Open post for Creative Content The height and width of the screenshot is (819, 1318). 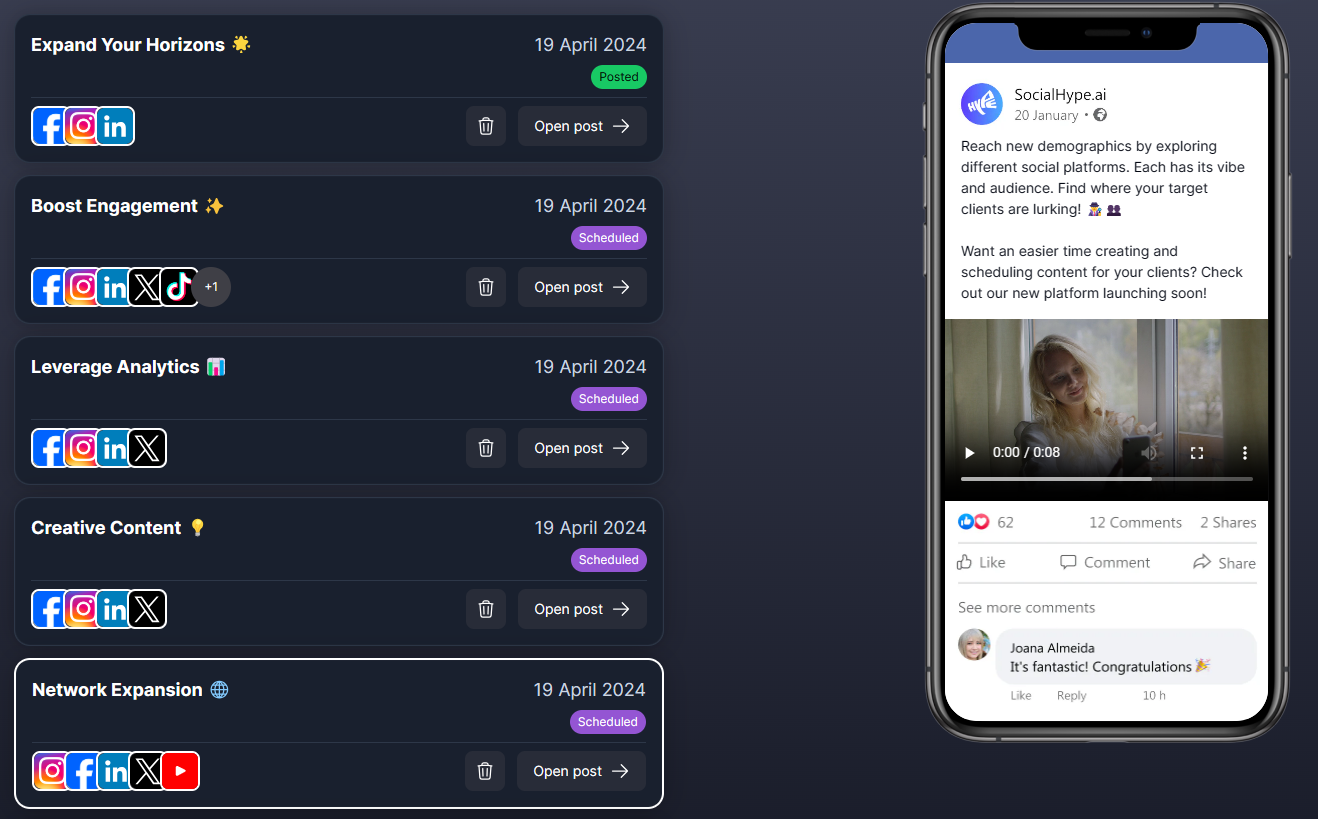click(582, 609)
